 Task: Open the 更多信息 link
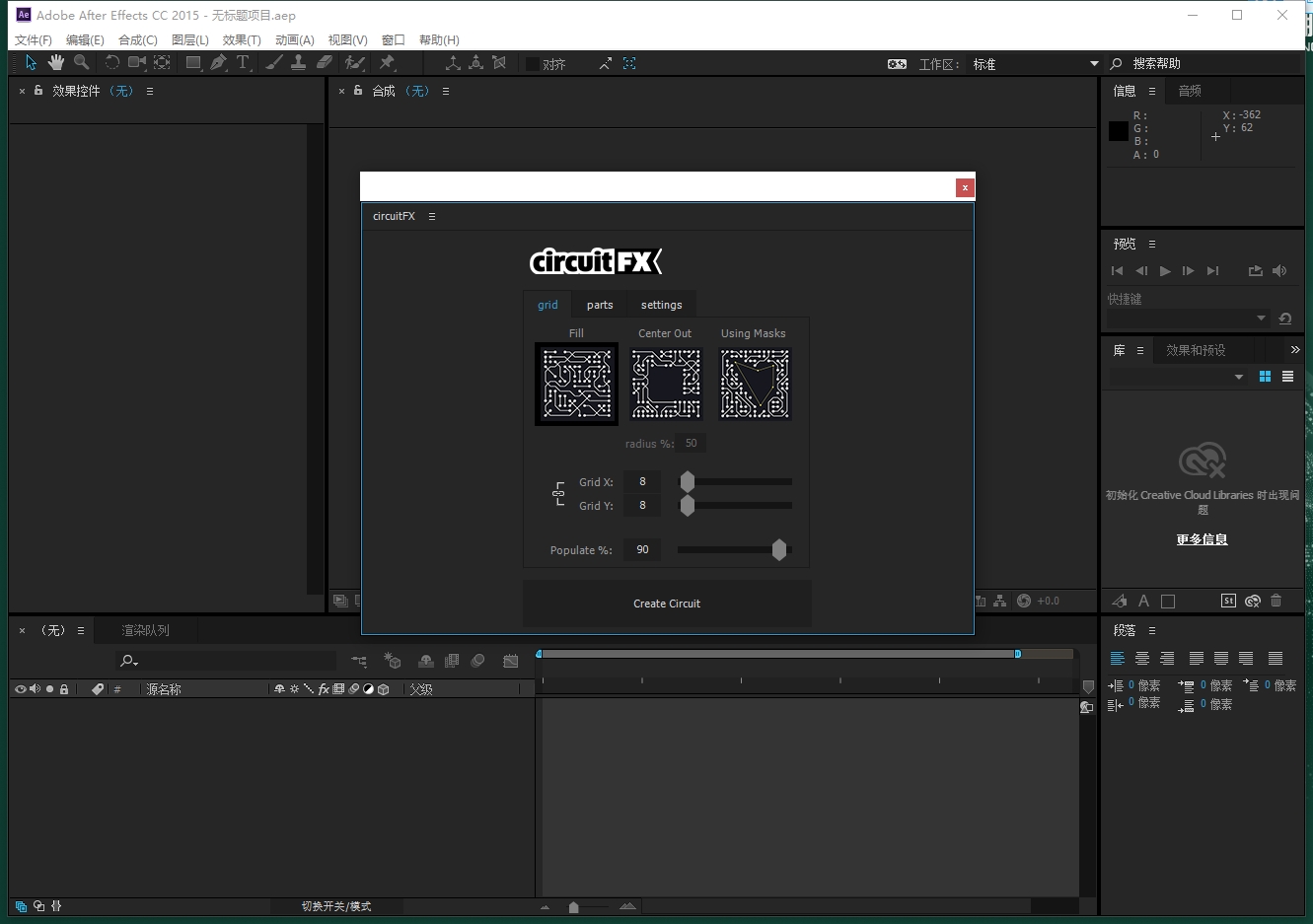pyautogui.click(x=1202, y=539)
